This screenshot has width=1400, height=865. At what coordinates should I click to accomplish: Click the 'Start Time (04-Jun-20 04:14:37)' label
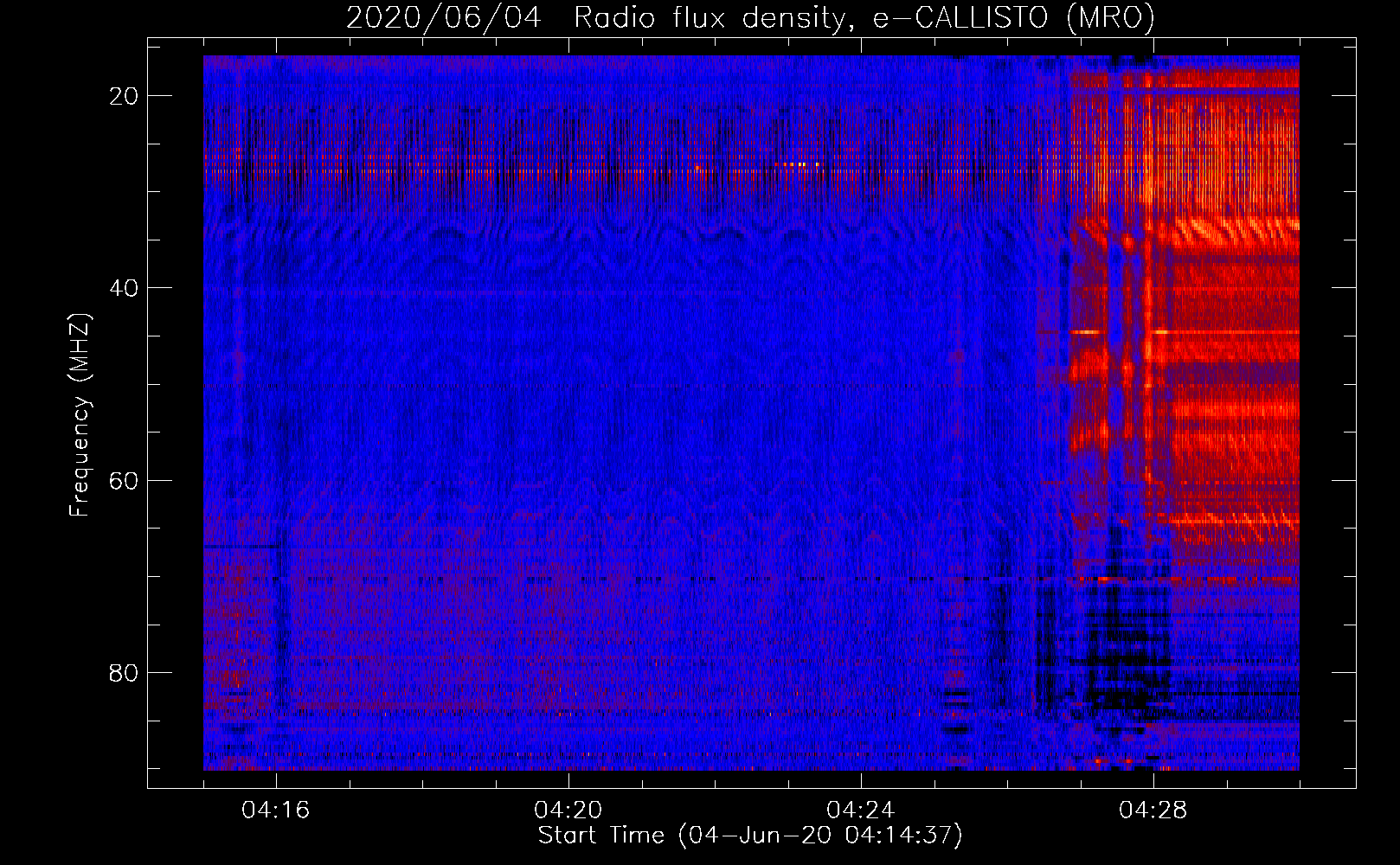tap(750, 836)
